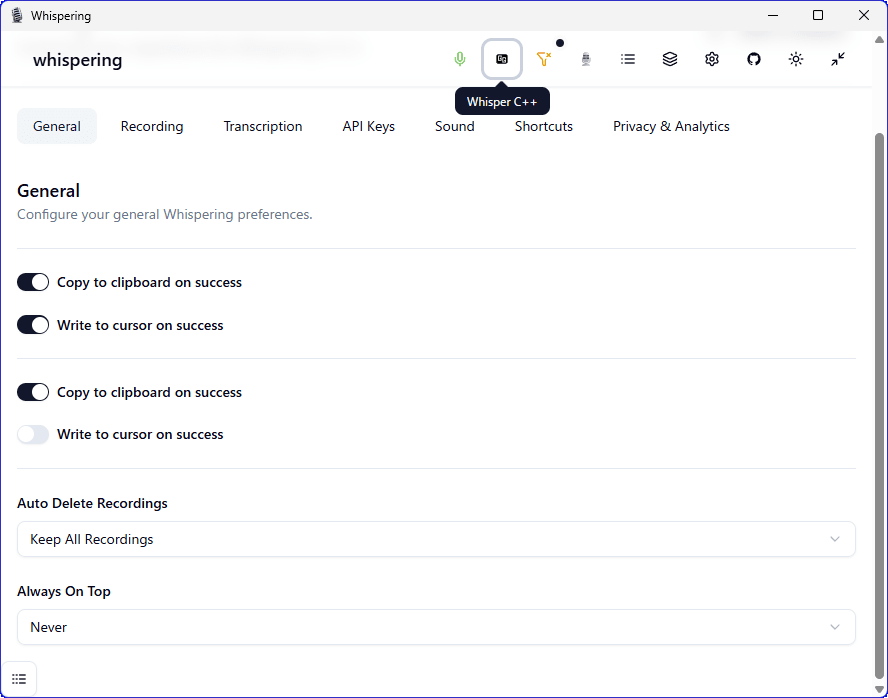
Task: Click the orange filter transformation icon
Action: [x=544, y=59]
